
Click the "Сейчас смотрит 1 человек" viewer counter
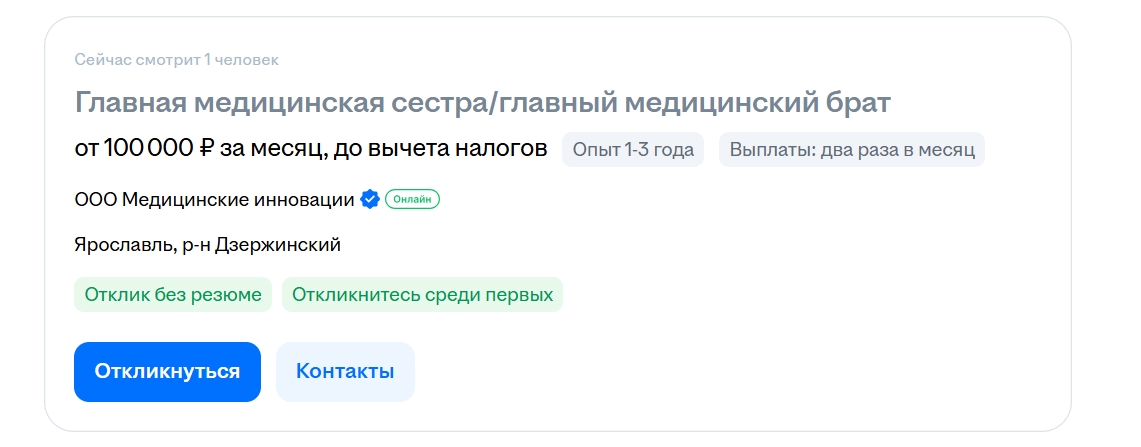(x=176, y=60)
